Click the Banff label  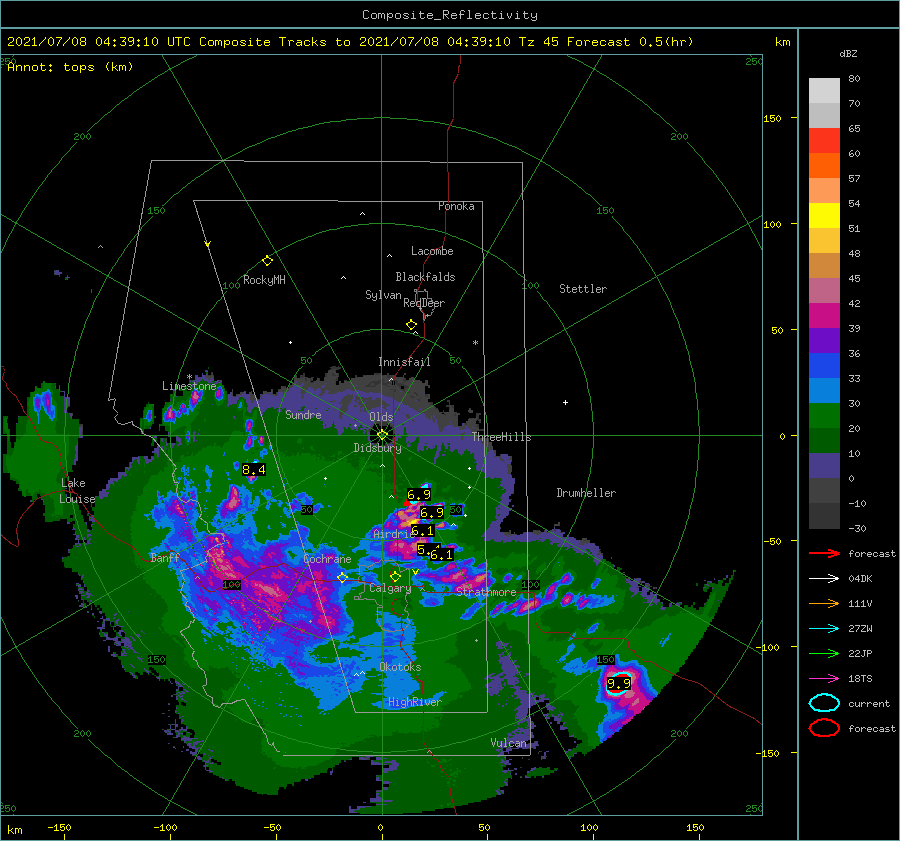click(x=165, y=557)
